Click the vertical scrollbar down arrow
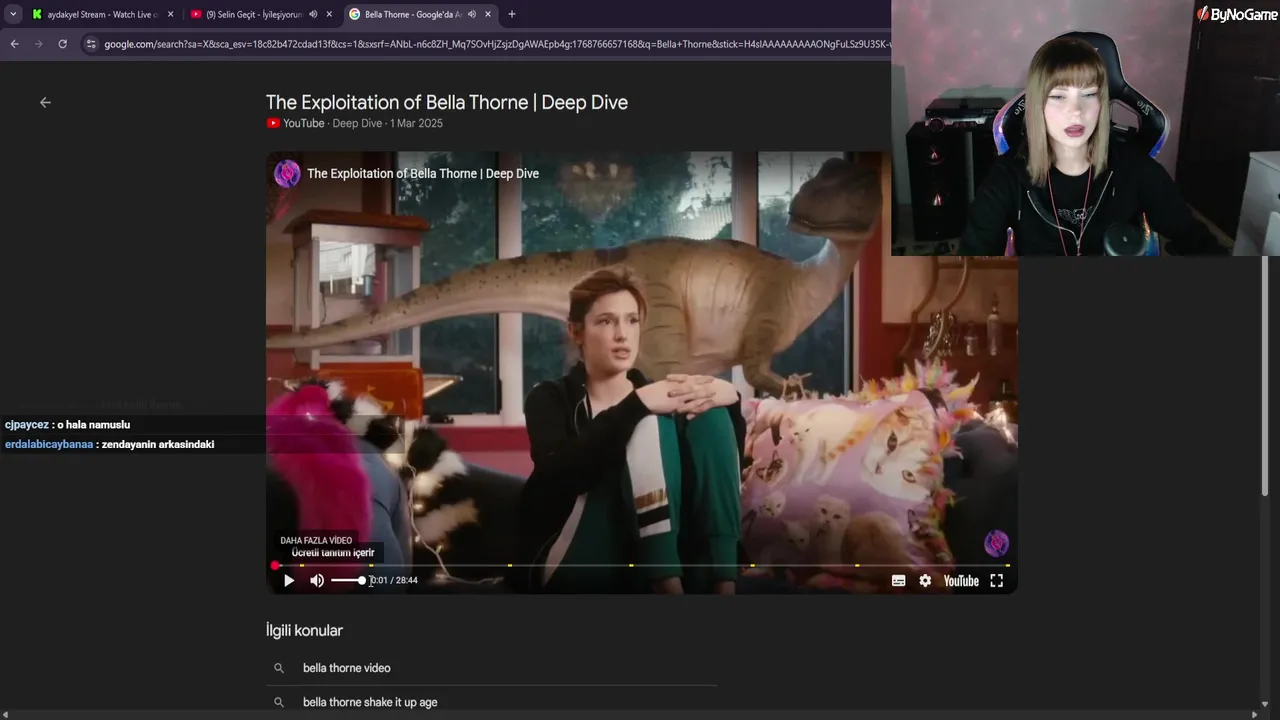The image size is (1280, 720). point(1265,704)
